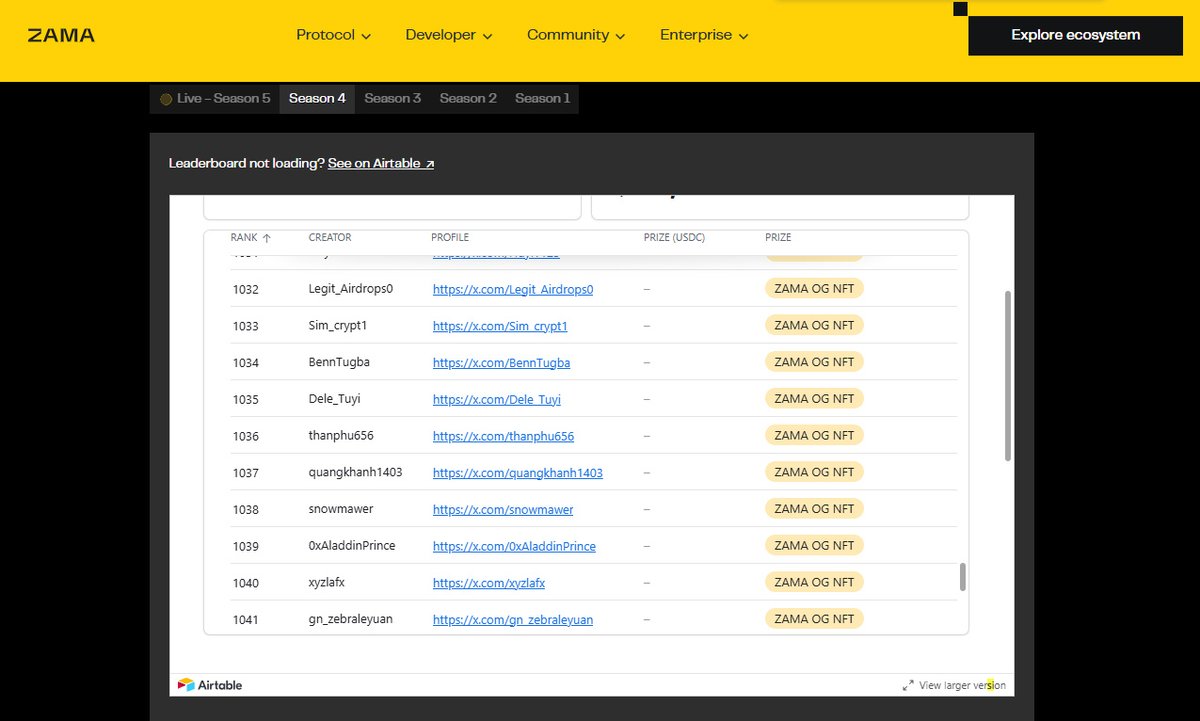Click the ZAMA OG NFT tag for rank 1032
The height and width of the screenshot is (721, 1200).
814,289
